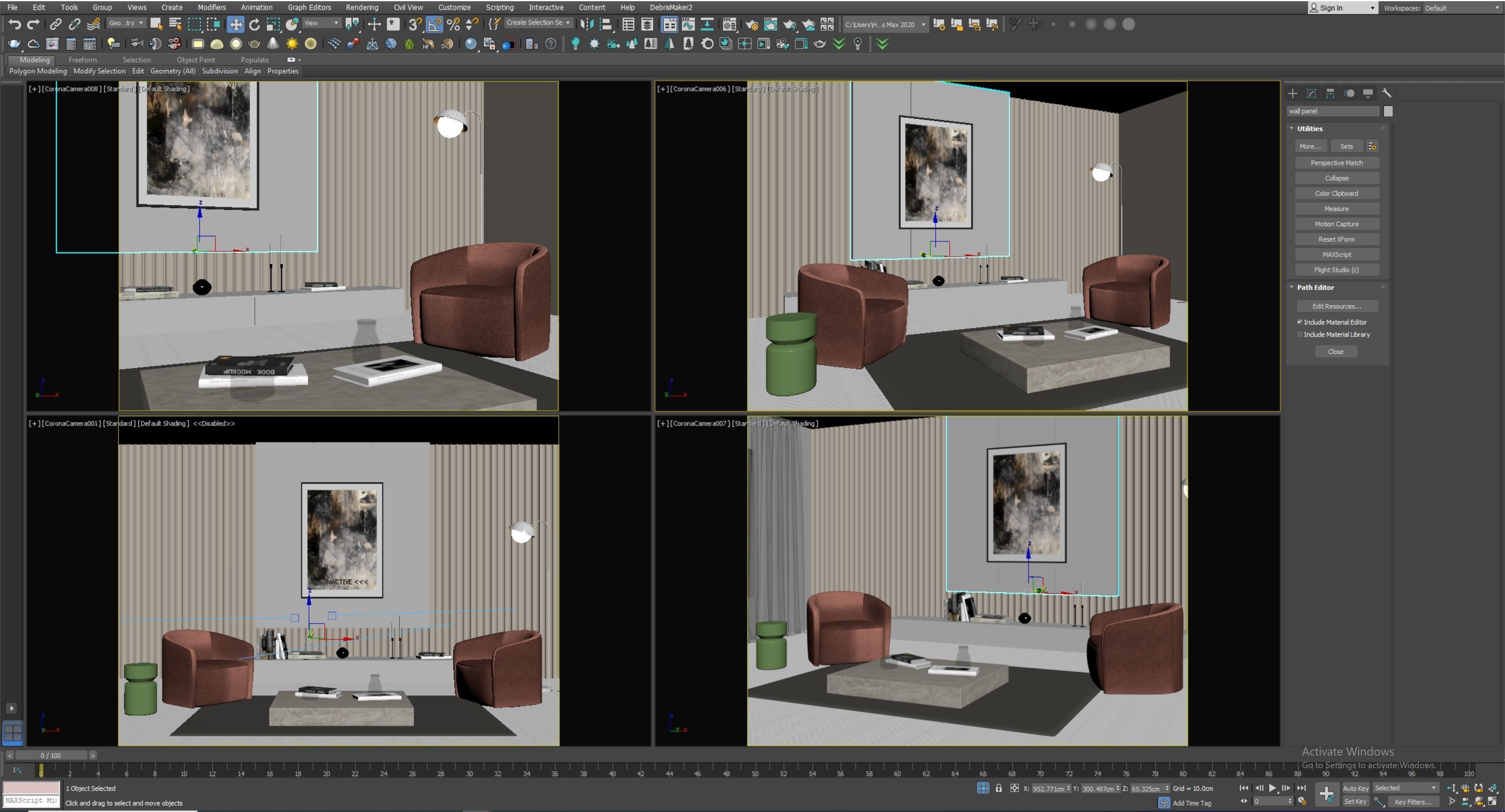1505x812 pixels.
Task: Select the Select and Link tool
Action: [56, 24]
